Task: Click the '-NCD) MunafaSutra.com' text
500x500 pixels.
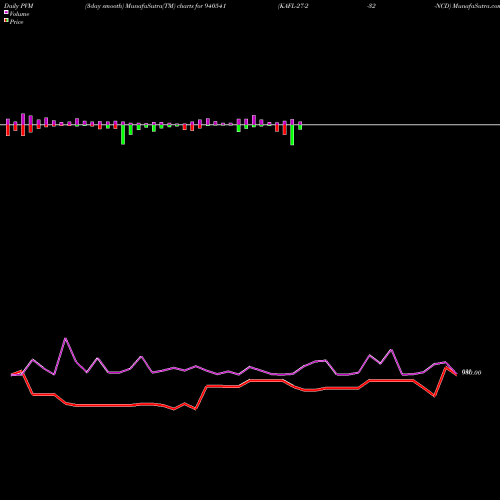Action: pyautogui.click(x=467, y=6)
